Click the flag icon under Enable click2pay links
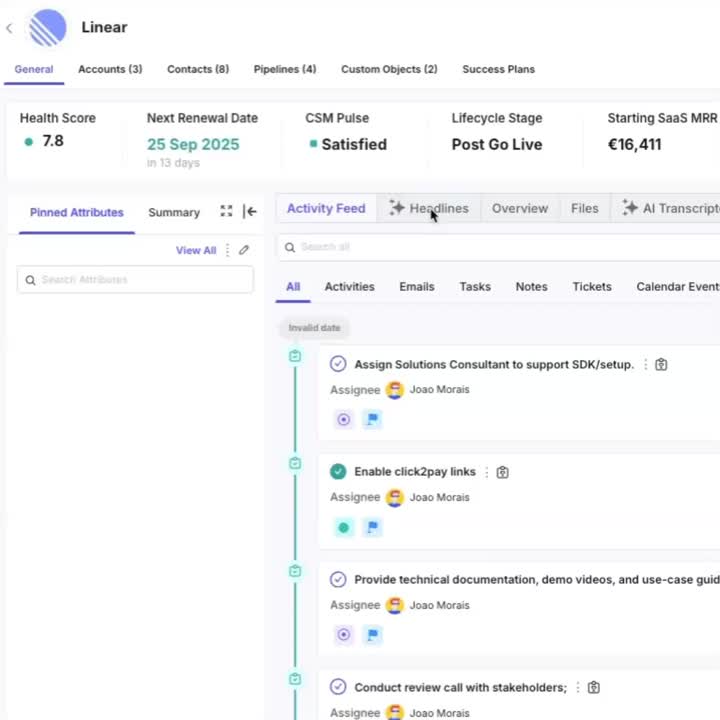Viewport: 720px width, 720px height. tap(372, 528)
